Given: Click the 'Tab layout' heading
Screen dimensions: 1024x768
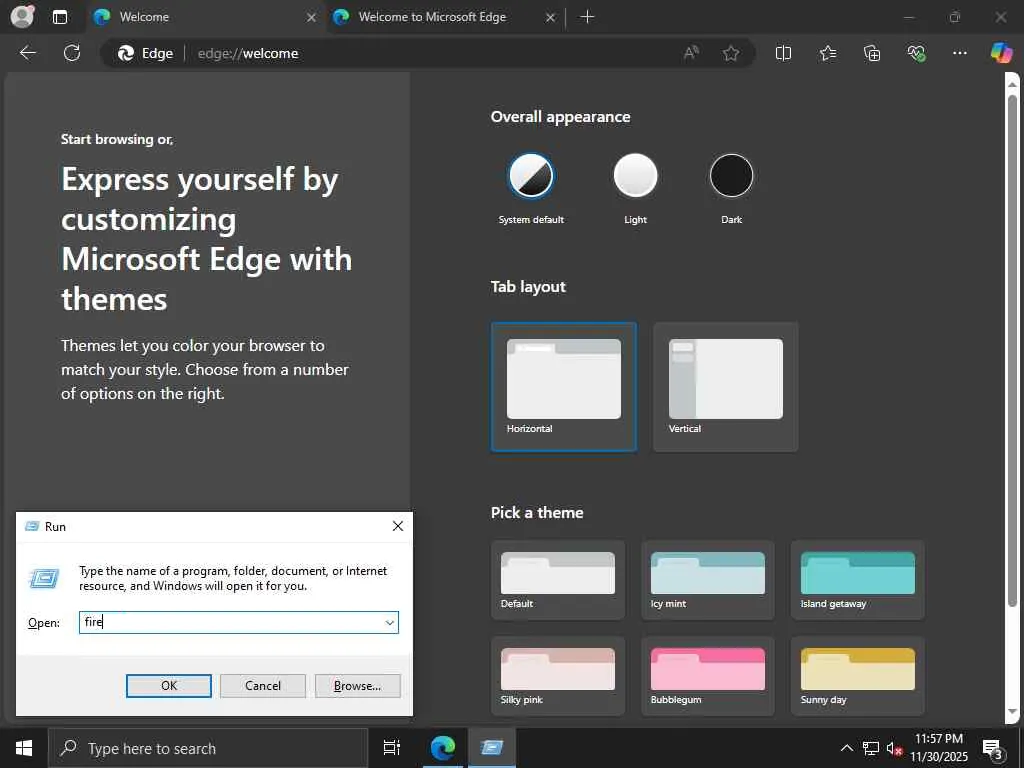Looking at the screenshot, I should 528,287.
